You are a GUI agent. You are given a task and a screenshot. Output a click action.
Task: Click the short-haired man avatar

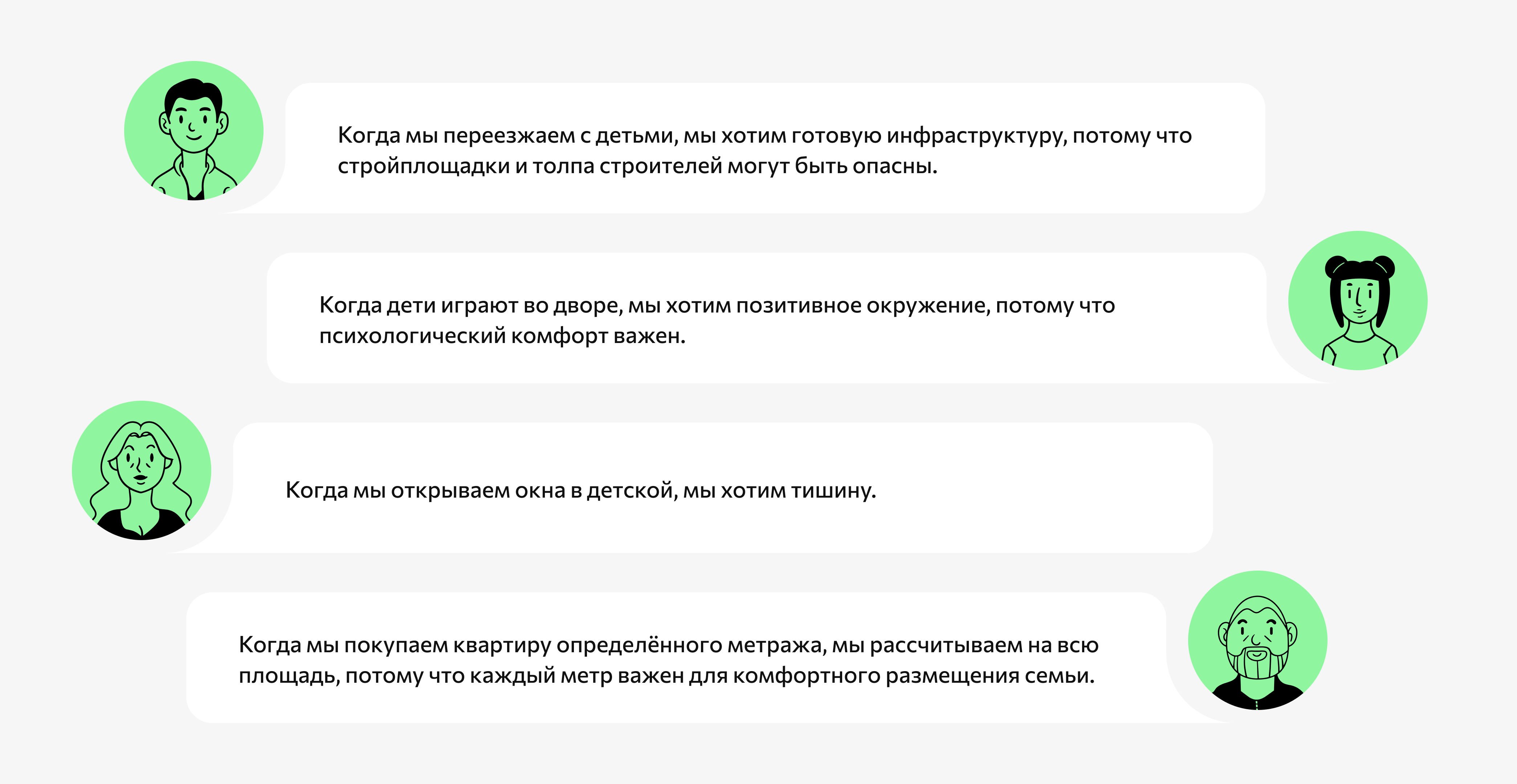click(x=194, y=131)
